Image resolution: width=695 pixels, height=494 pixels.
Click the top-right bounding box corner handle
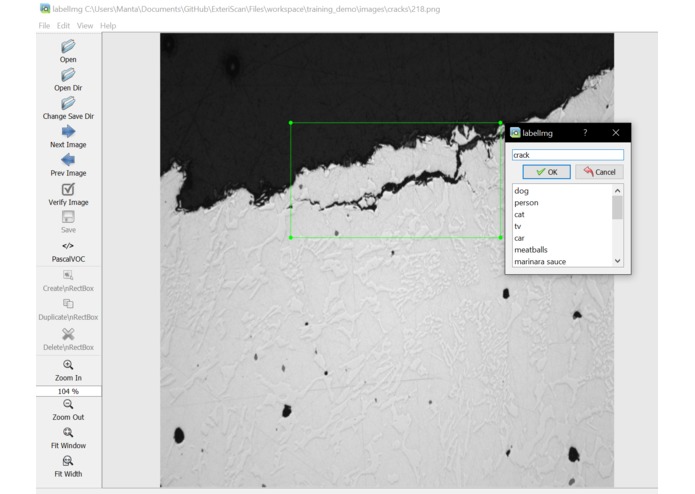click(500, 123)
